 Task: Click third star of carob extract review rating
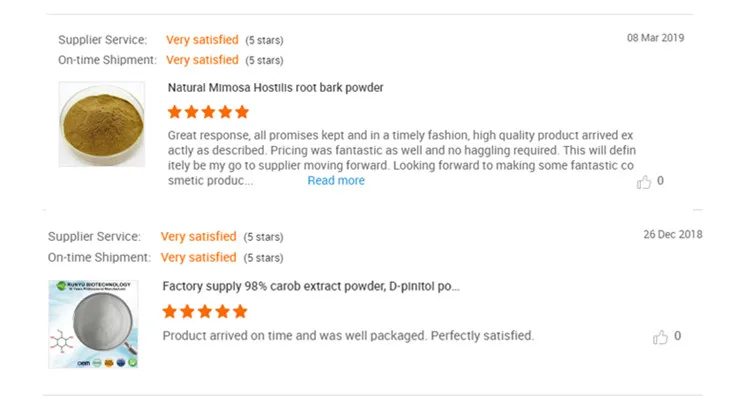(203, 311)
